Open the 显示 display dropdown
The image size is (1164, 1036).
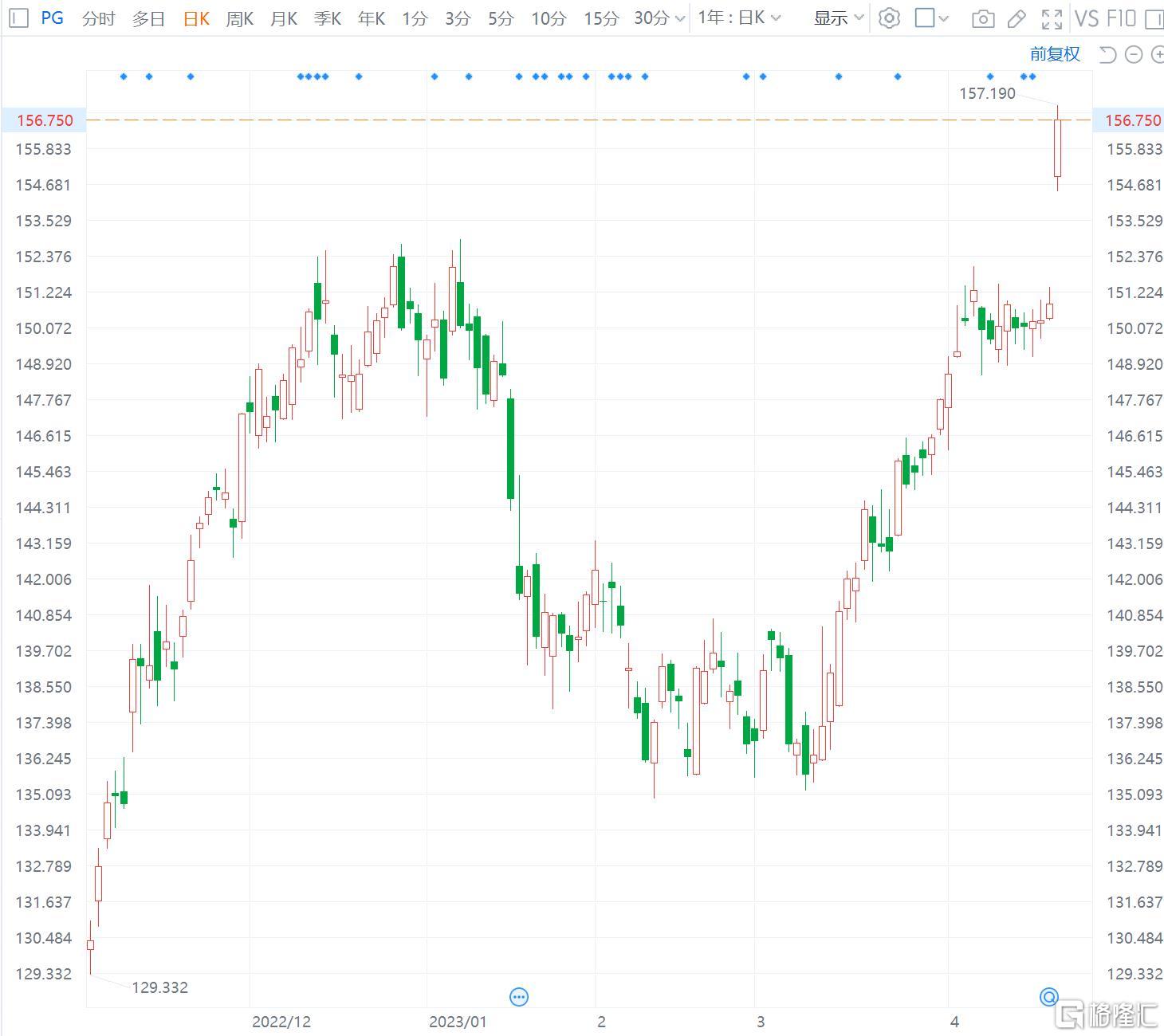[839, 18]
